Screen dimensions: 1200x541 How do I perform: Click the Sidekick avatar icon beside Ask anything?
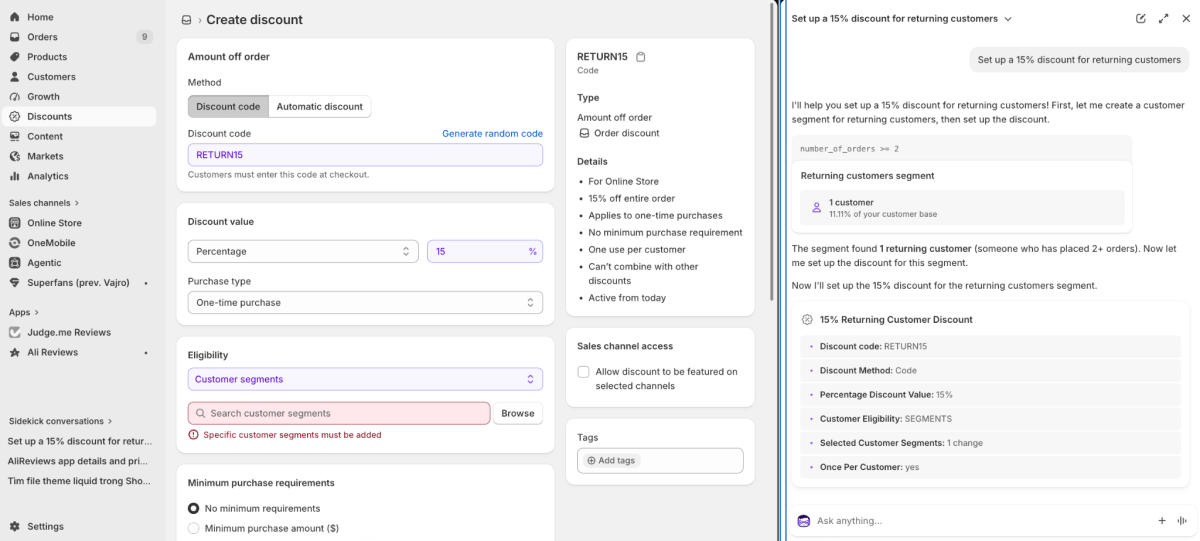pos(804,521)
